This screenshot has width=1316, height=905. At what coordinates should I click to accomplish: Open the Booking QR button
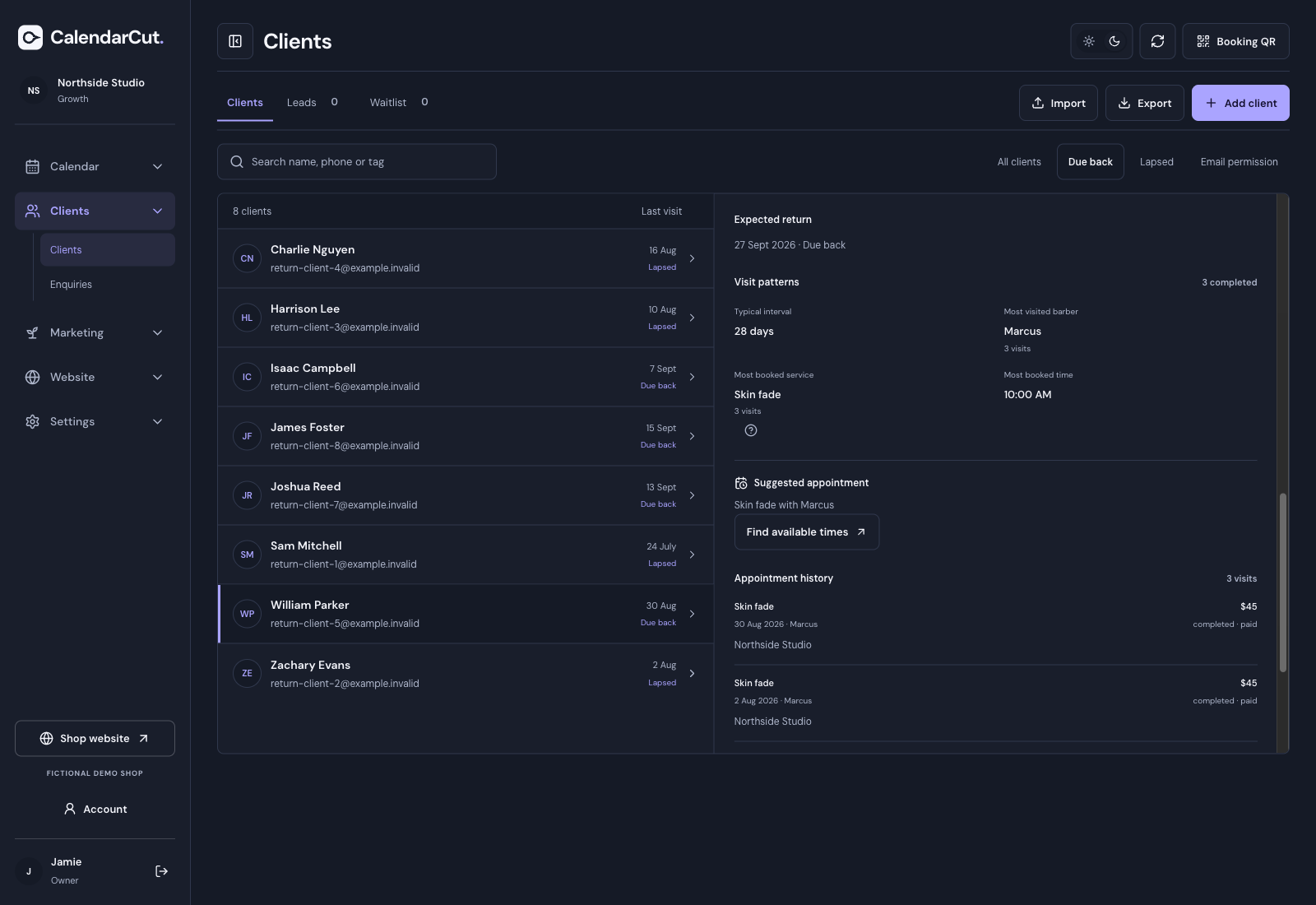[1235, 41]
